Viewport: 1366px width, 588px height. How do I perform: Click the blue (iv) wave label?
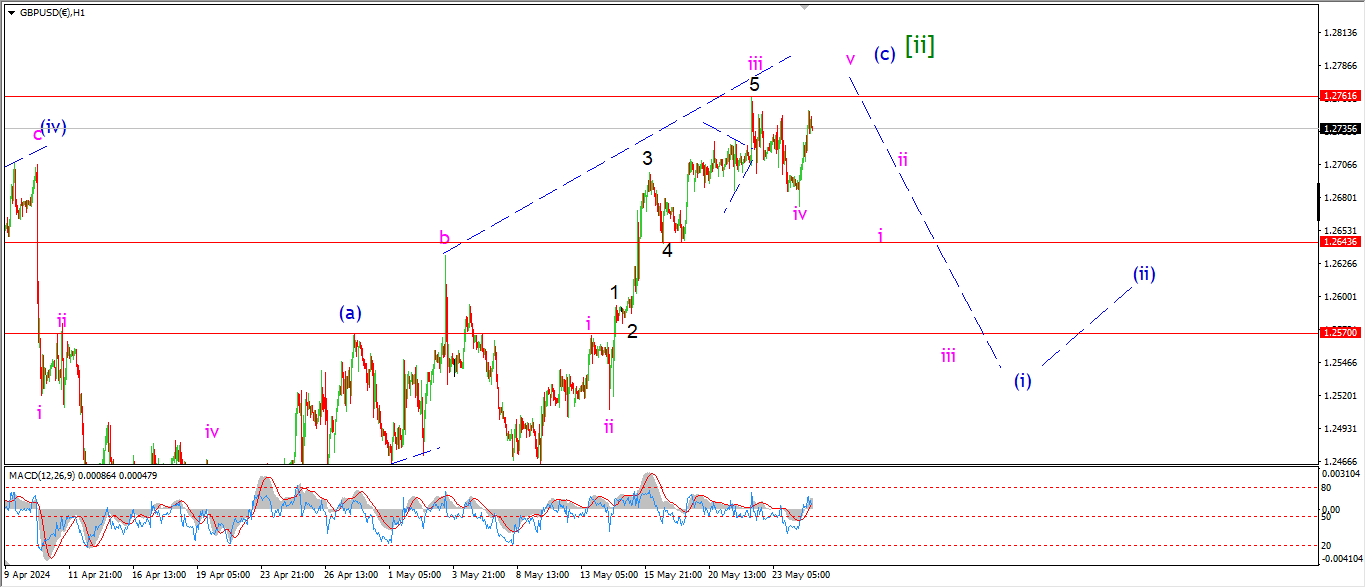(54, 127)
